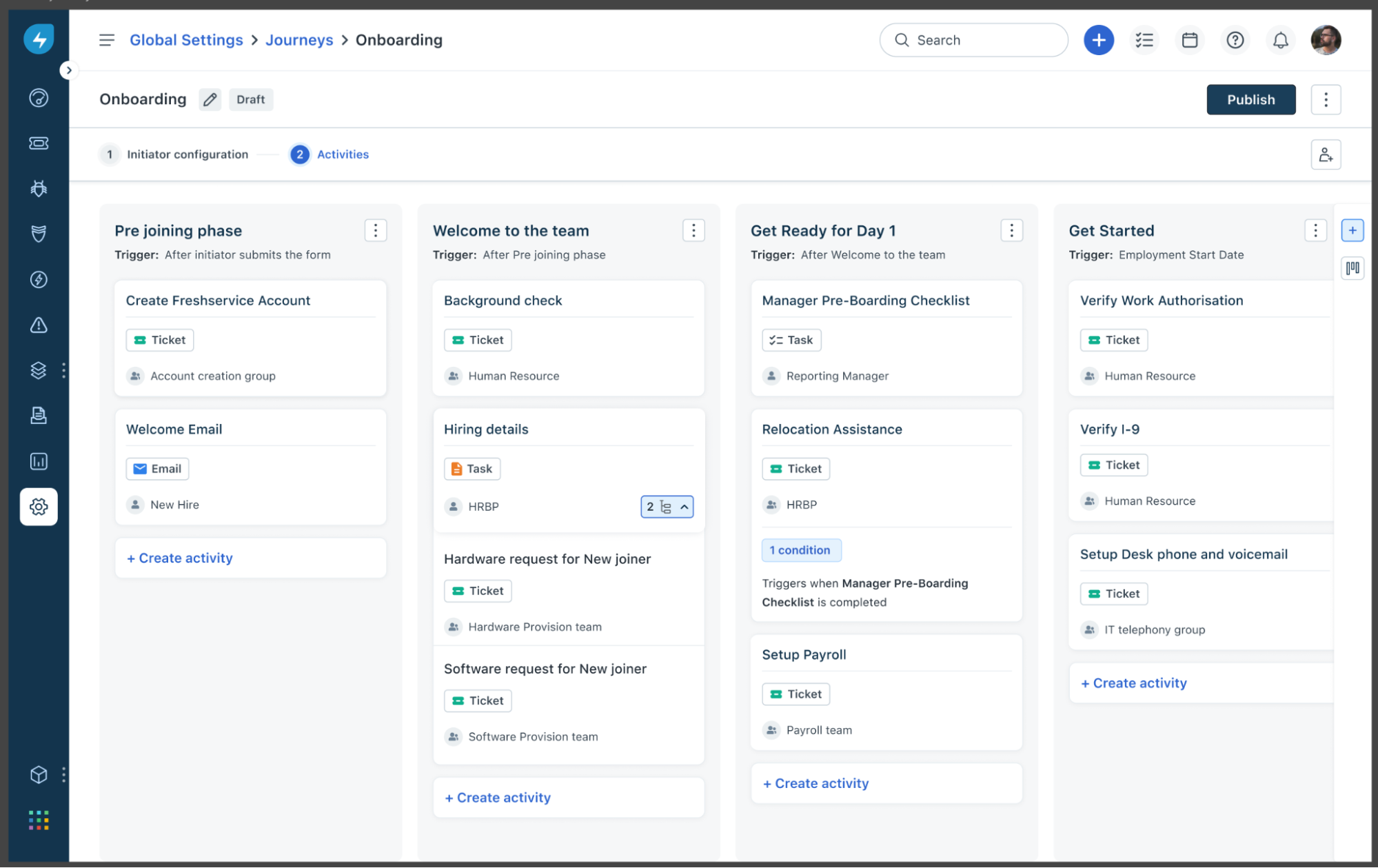Select the shield icon in the left sidebar

39,234
